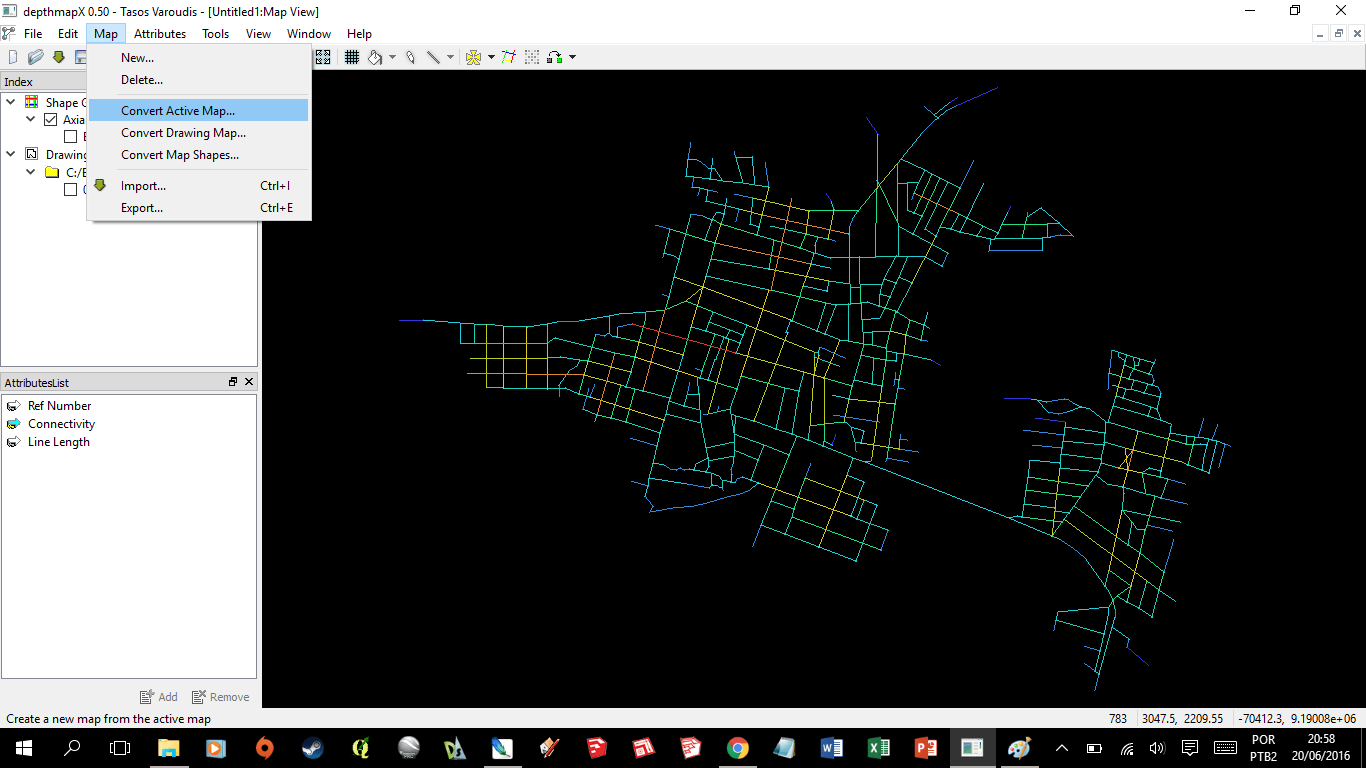Tick the empty checkbox under the Axial map
The width and height of the screenshot is (1366, 768).
tap(70, 137)
